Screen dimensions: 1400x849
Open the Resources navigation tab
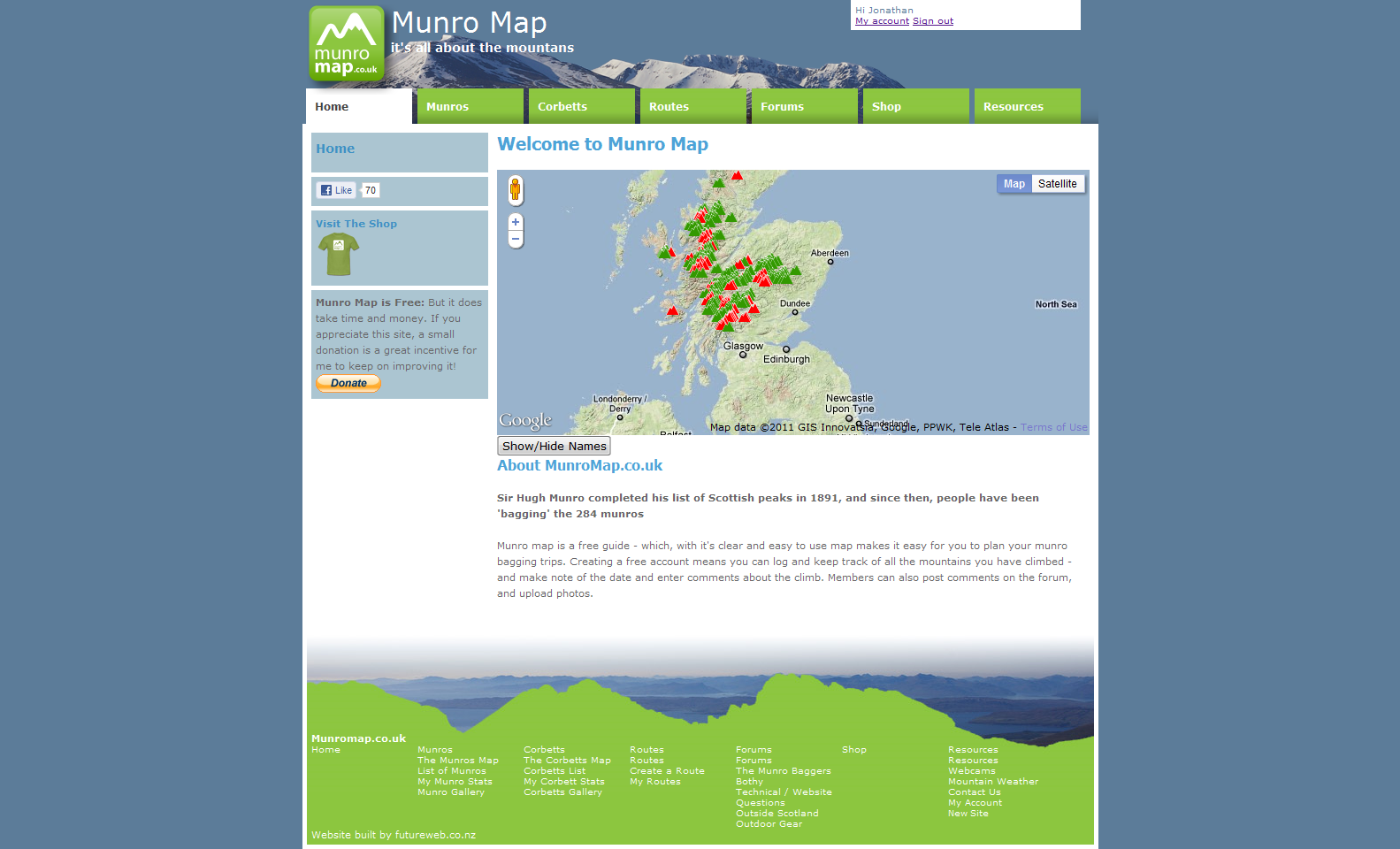(x=1028, y=106)
